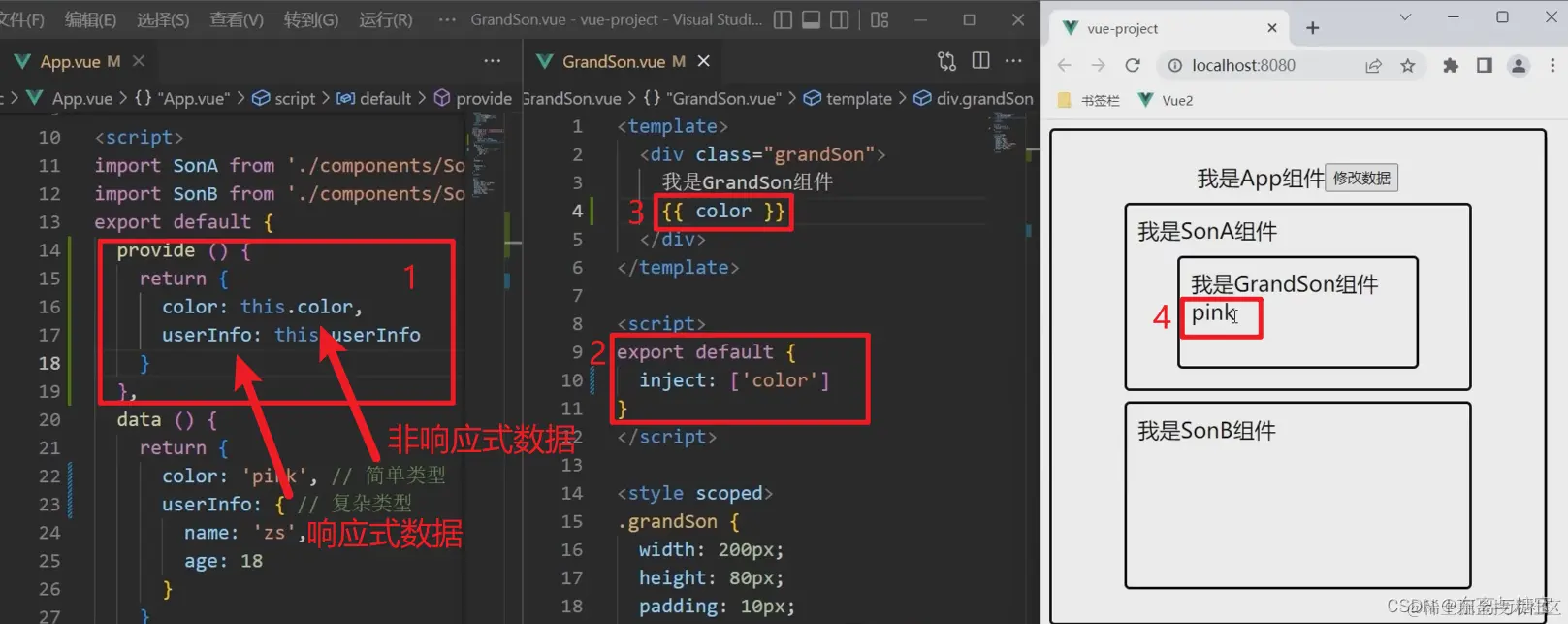Close the App.vue editor tab
This screenshot has width=1568, height=624.
tap(139, 61)
